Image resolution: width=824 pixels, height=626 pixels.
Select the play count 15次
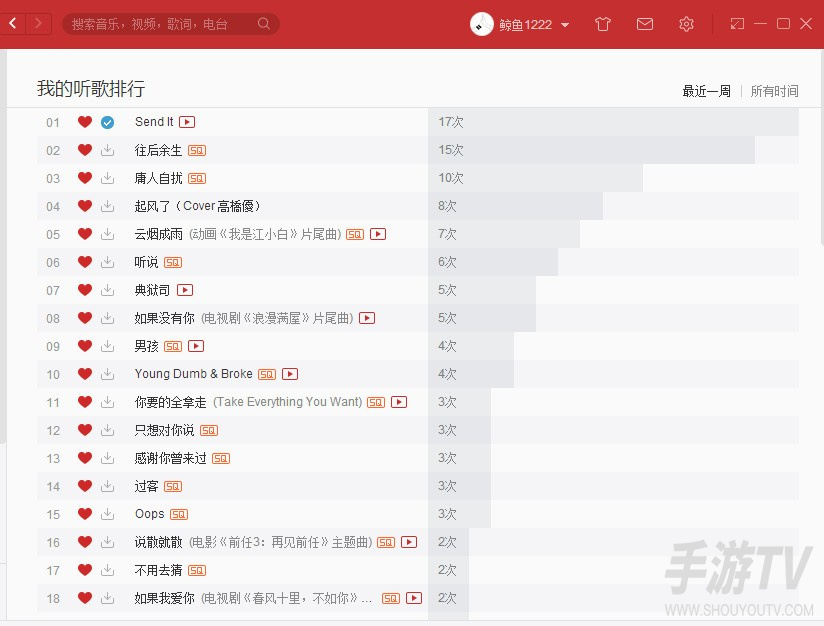(451, 150)
